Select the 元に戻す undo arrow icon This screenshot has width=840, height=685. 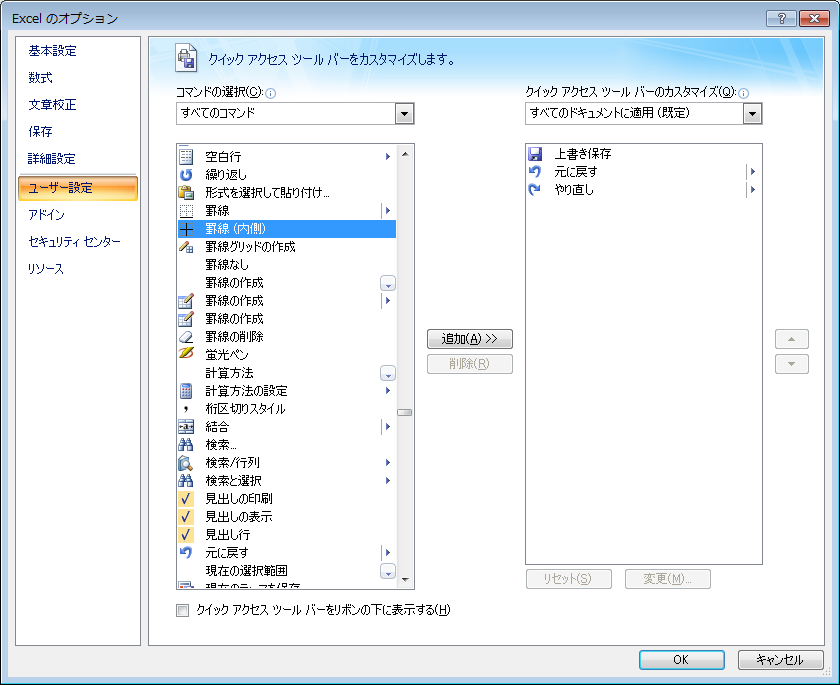pyautogui.click(x=534, y=170)
